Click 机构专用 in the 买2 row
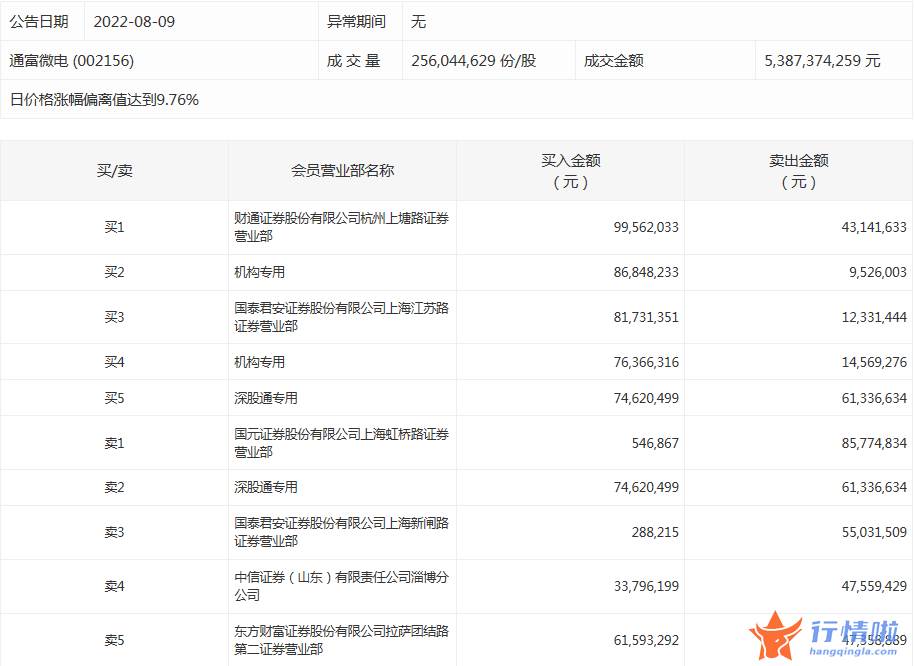This screenshot has width=914, height=666. [x=259, y=272]
